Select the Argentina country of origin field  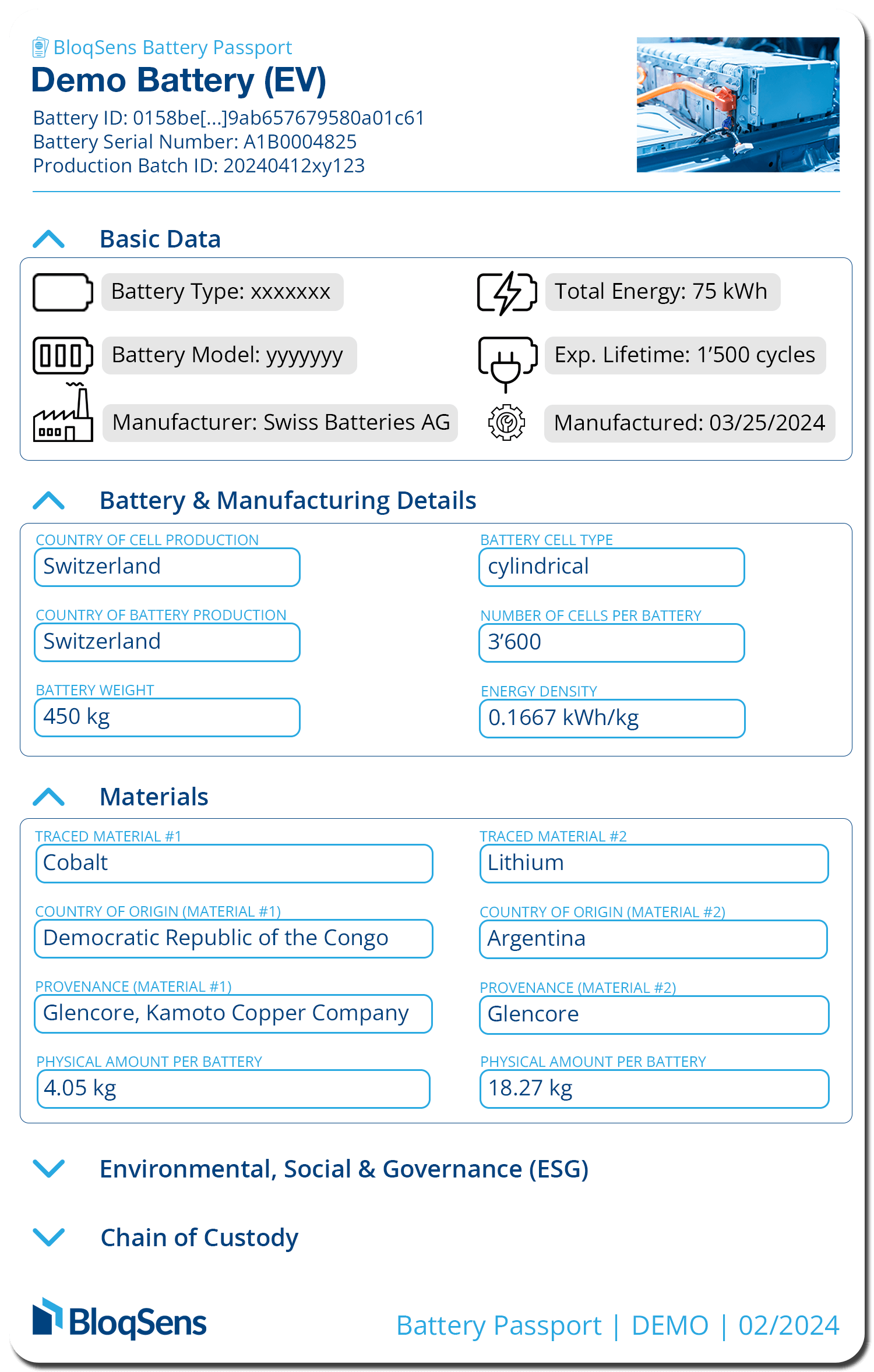coord(653,939)
